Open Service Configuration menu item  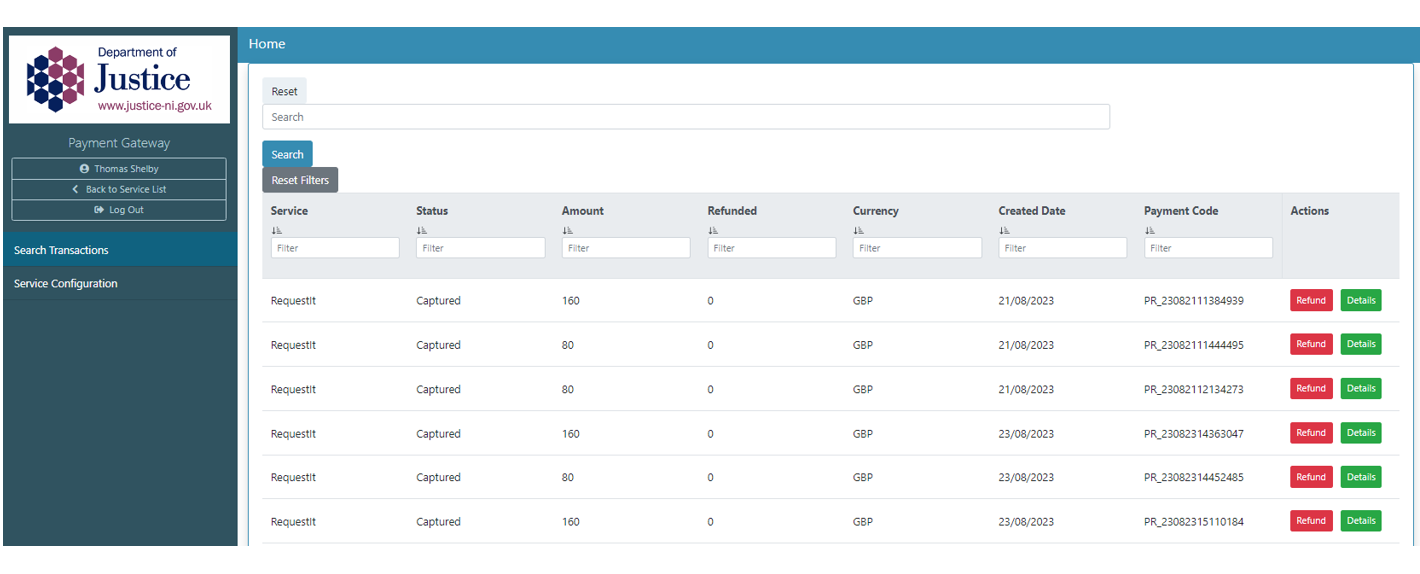(119, 284)
